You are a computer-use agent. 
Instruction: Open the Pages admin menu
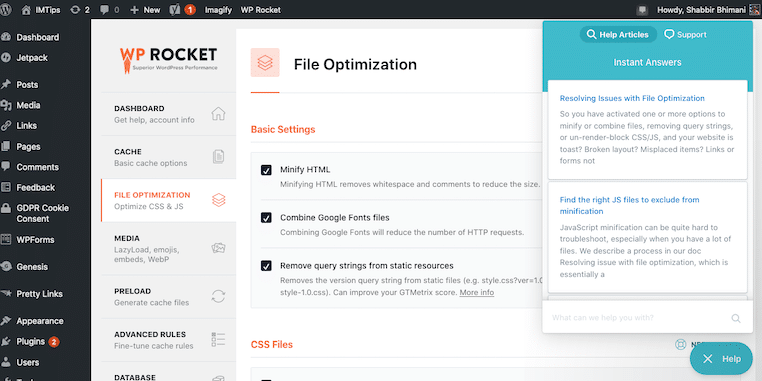(x=28, y=146)
